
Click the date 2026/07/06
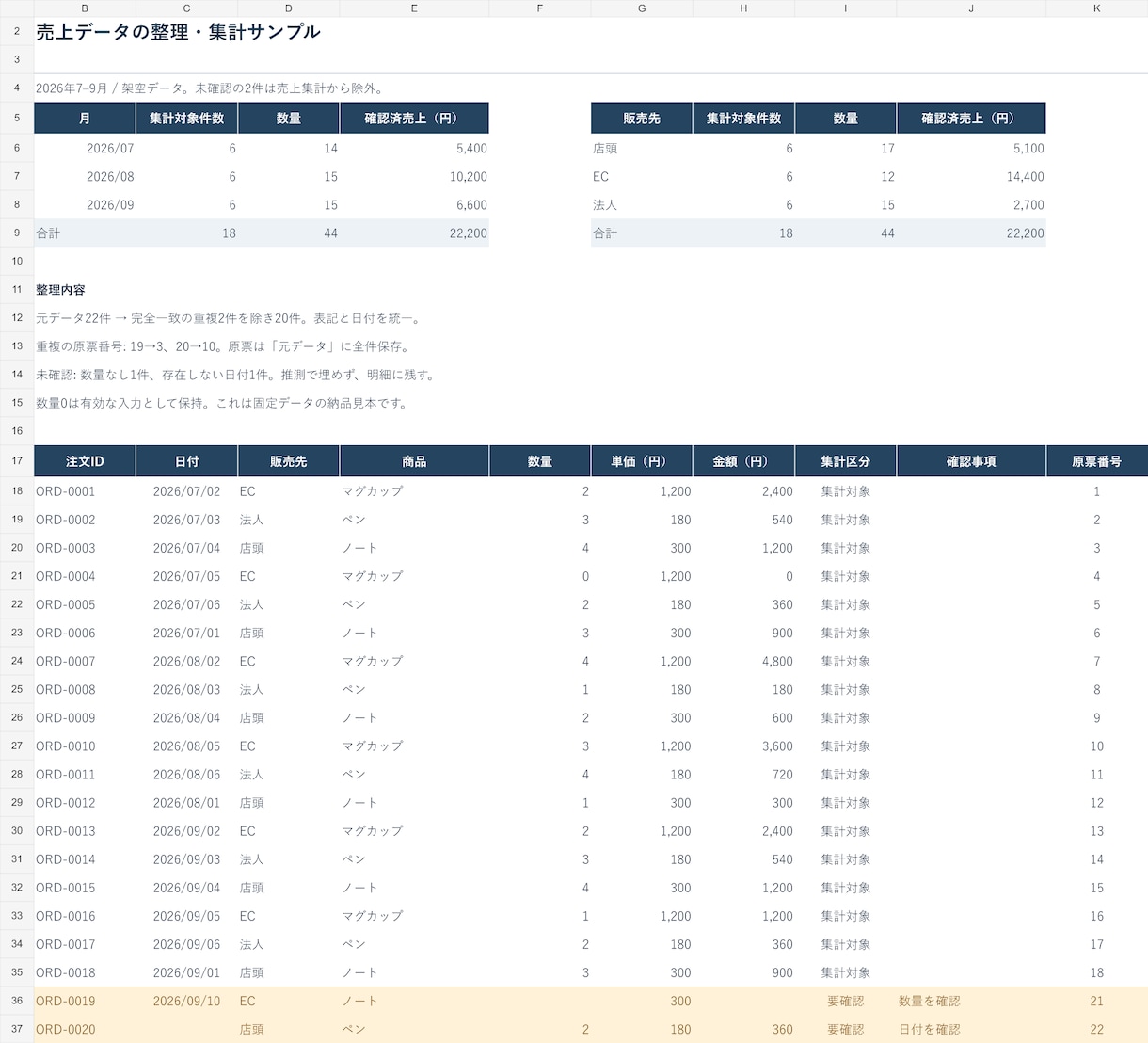[186, 604]
